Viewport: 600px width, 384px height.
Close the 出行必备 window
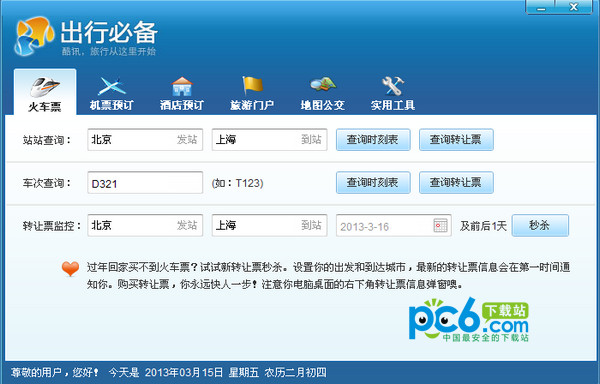click(x=573, y=7)
